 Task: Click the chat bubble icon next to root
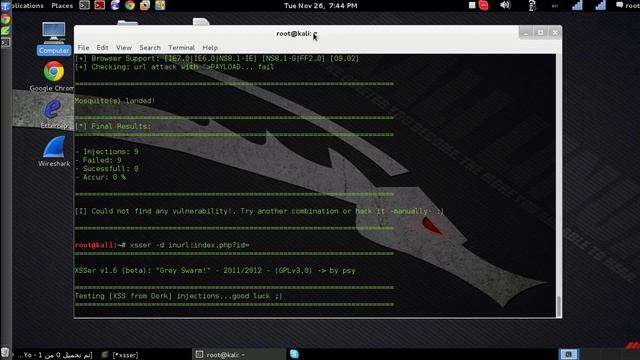(x=619, y=5)
